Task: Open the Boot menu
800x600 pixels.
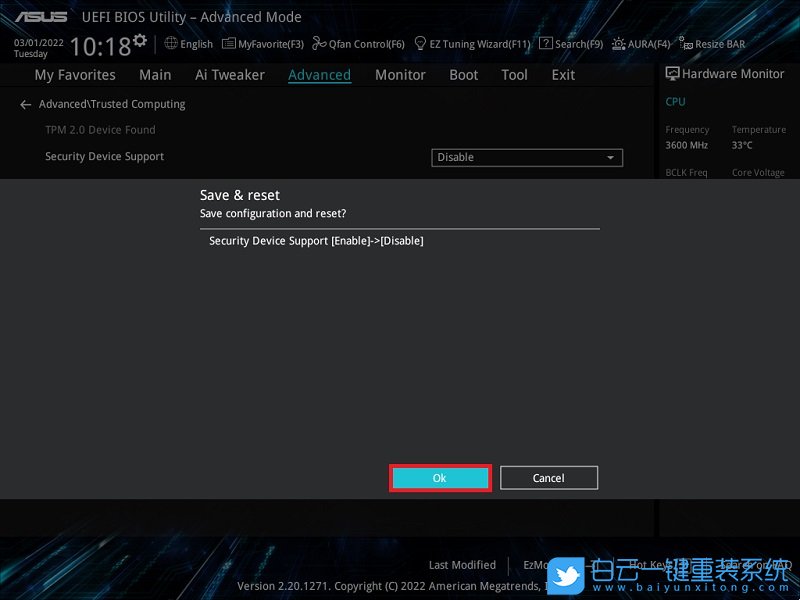Action: [463, 74]
